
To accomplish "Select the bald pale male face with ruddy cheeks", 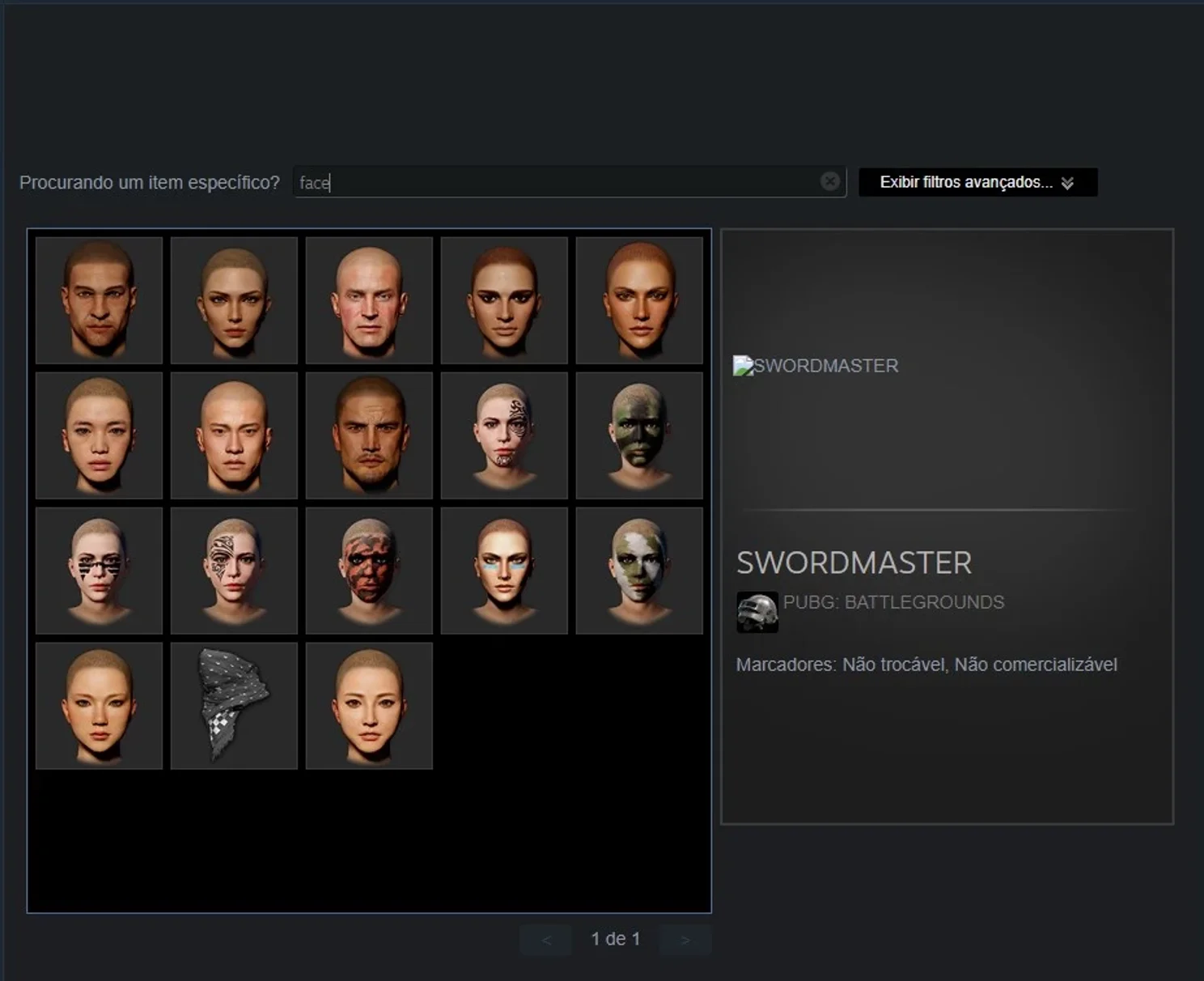I will pos(369,300).
